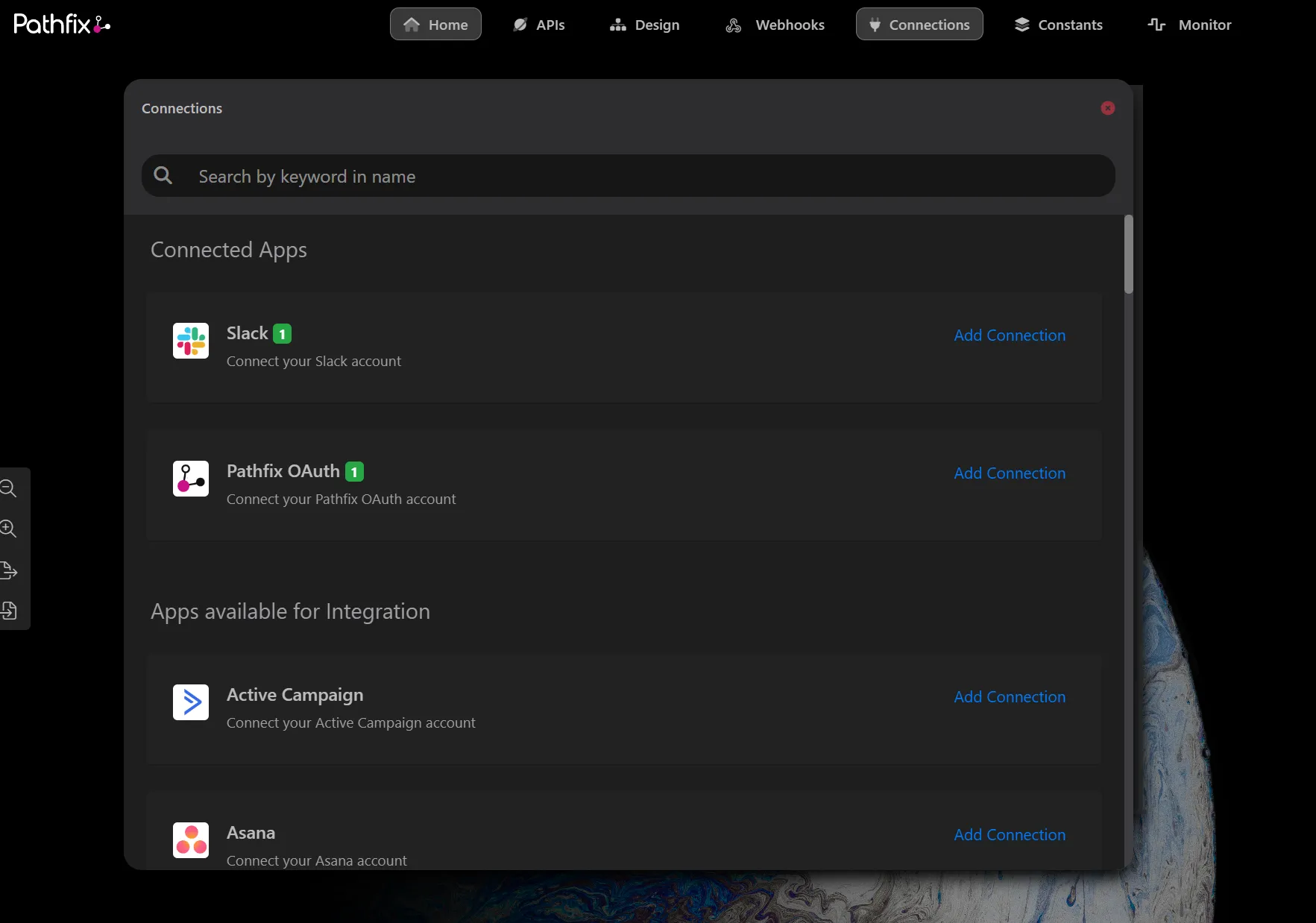Click the import icon in left sidebar

click(x=8, y=611)
